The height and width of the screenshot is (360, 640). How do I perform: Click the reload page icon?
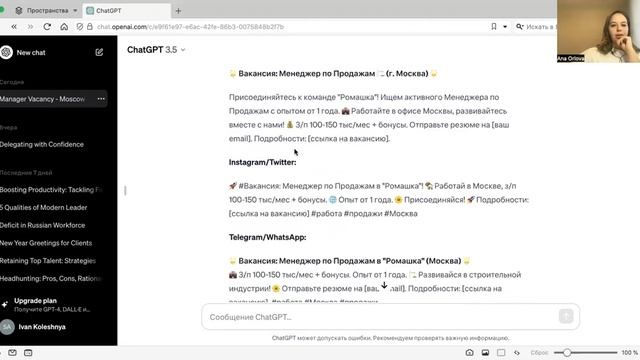[47, 27]
